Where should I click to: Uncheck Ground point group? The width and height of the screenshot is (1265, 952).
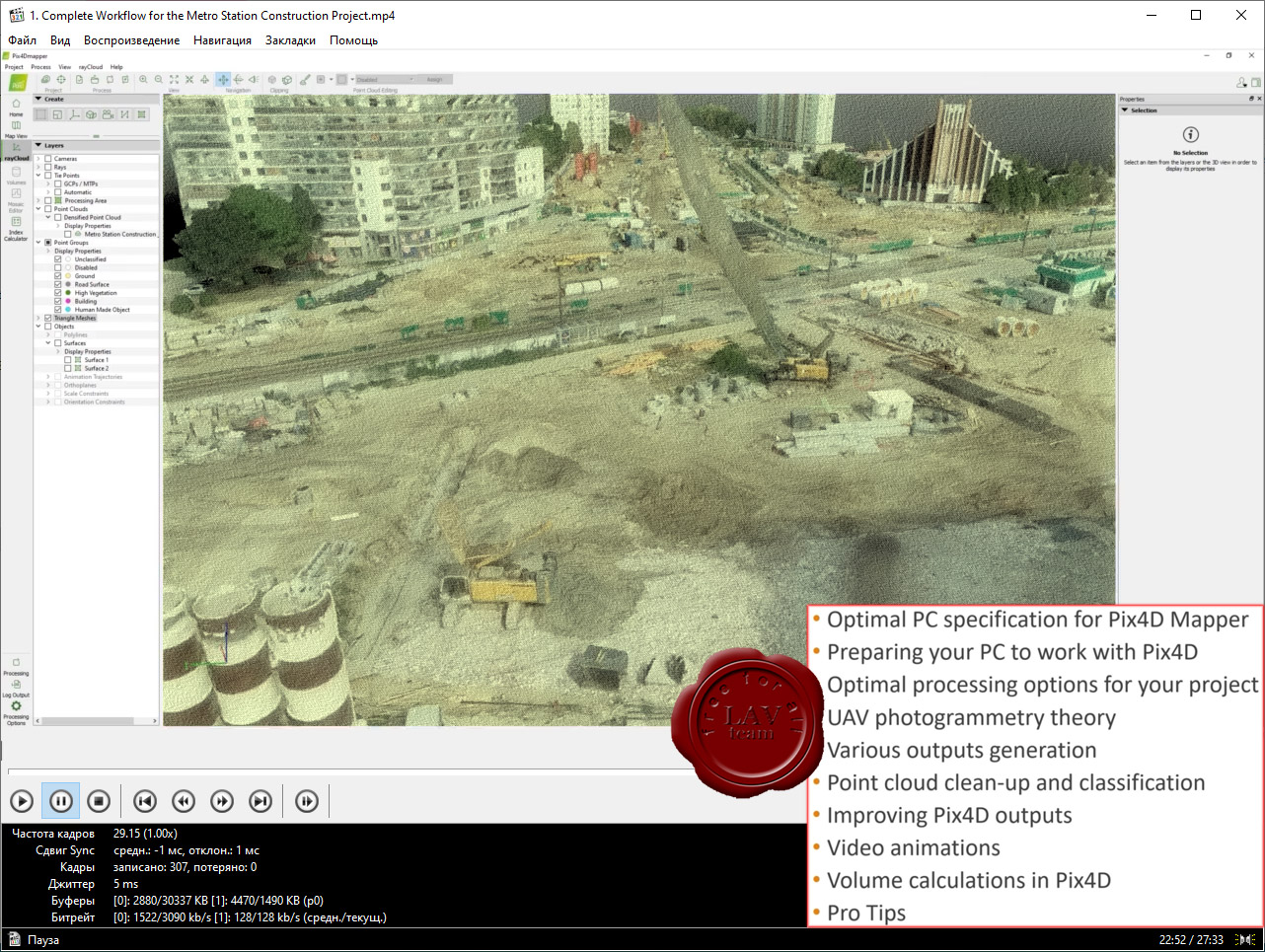tap(58, 276)
